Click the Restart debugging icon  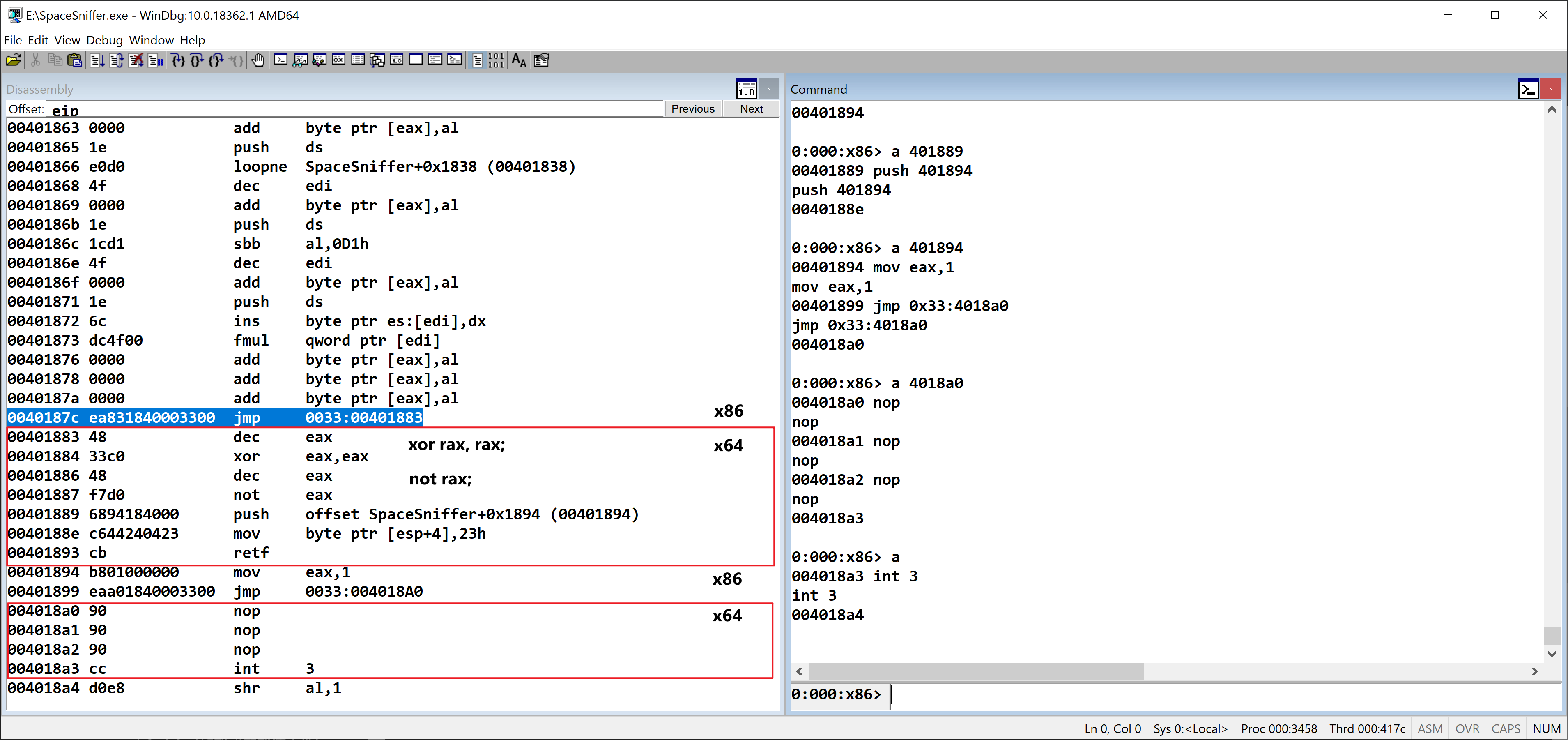click(116, 60)
